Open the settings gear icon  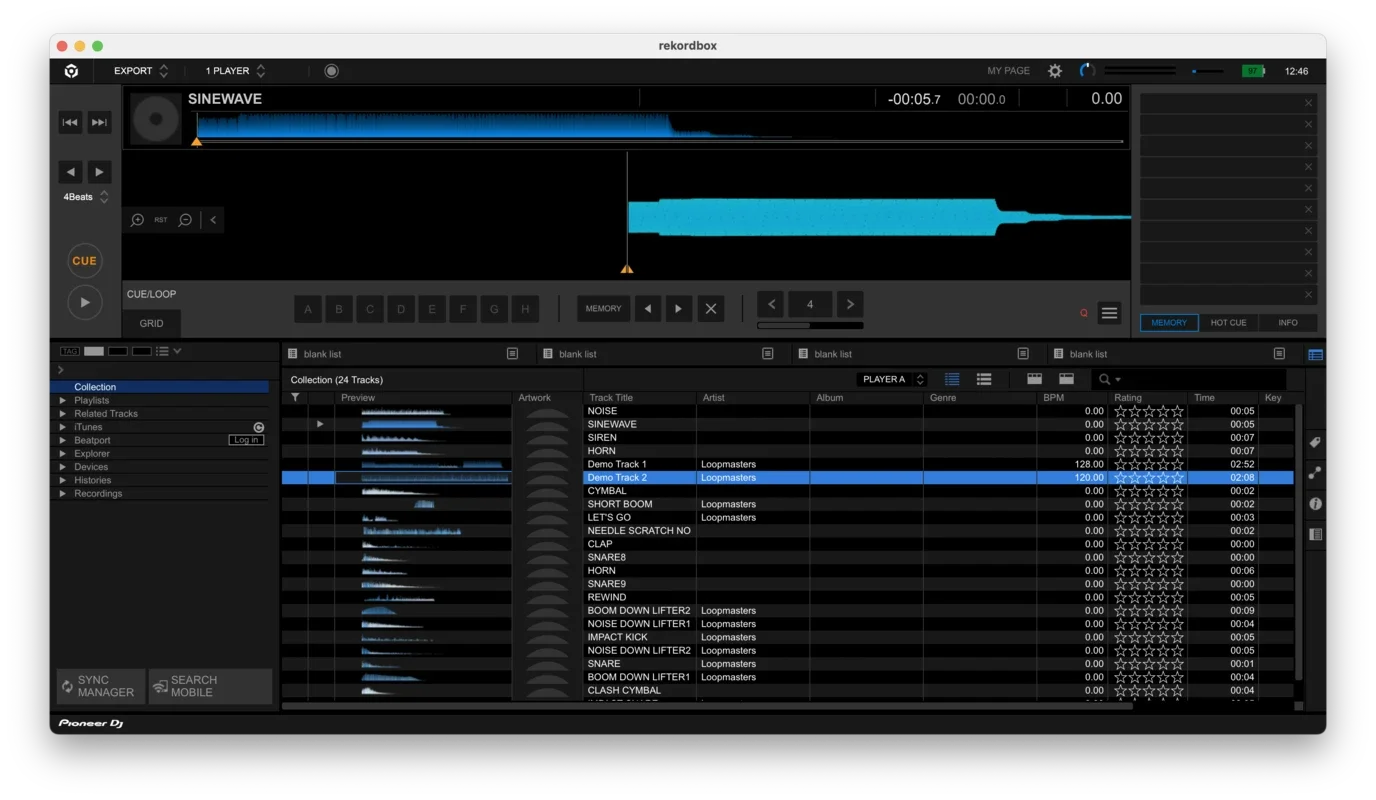point(1055,71)
